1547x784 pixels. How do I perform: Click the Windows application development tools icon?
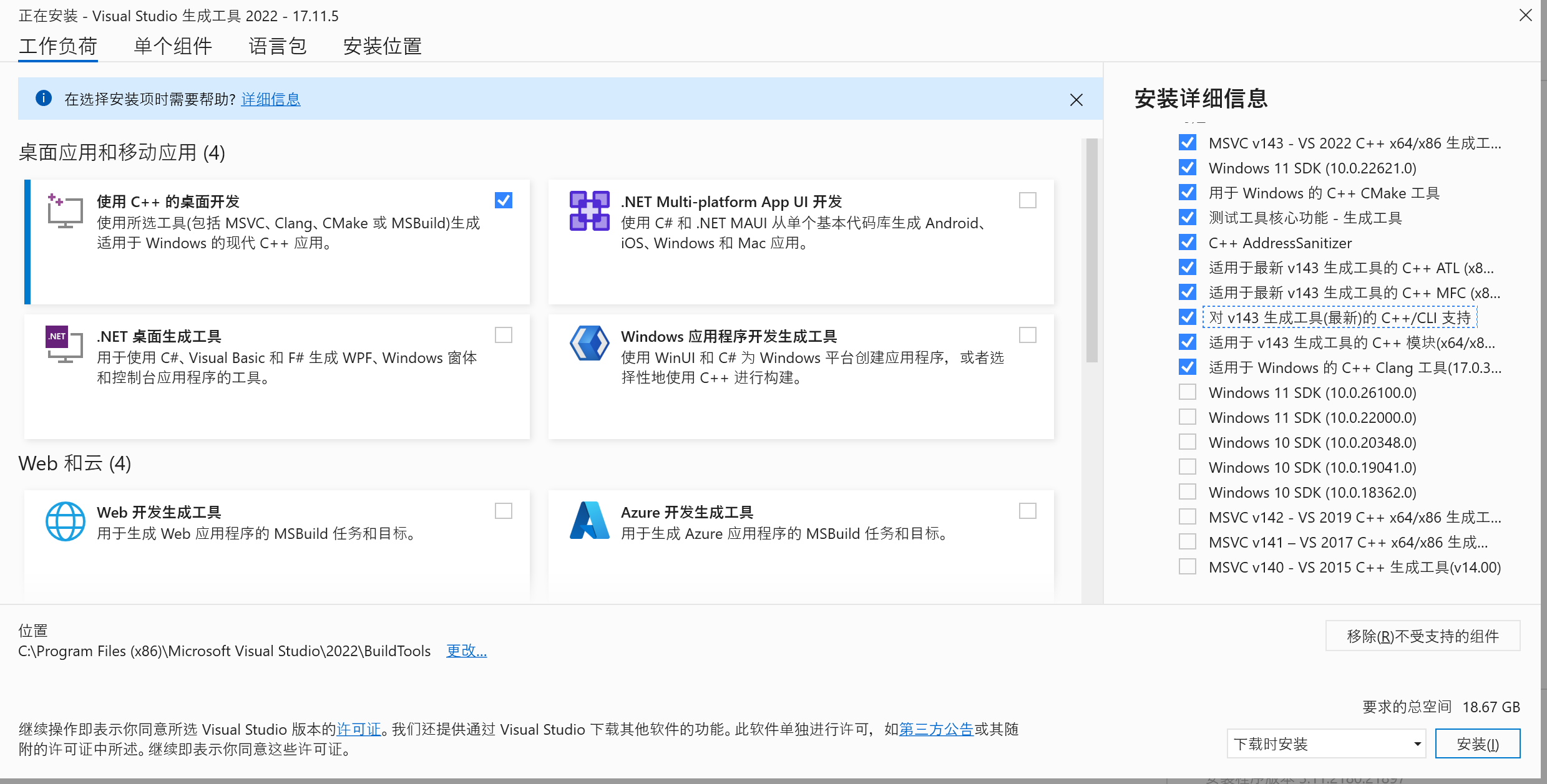click(x=589, y=343)
